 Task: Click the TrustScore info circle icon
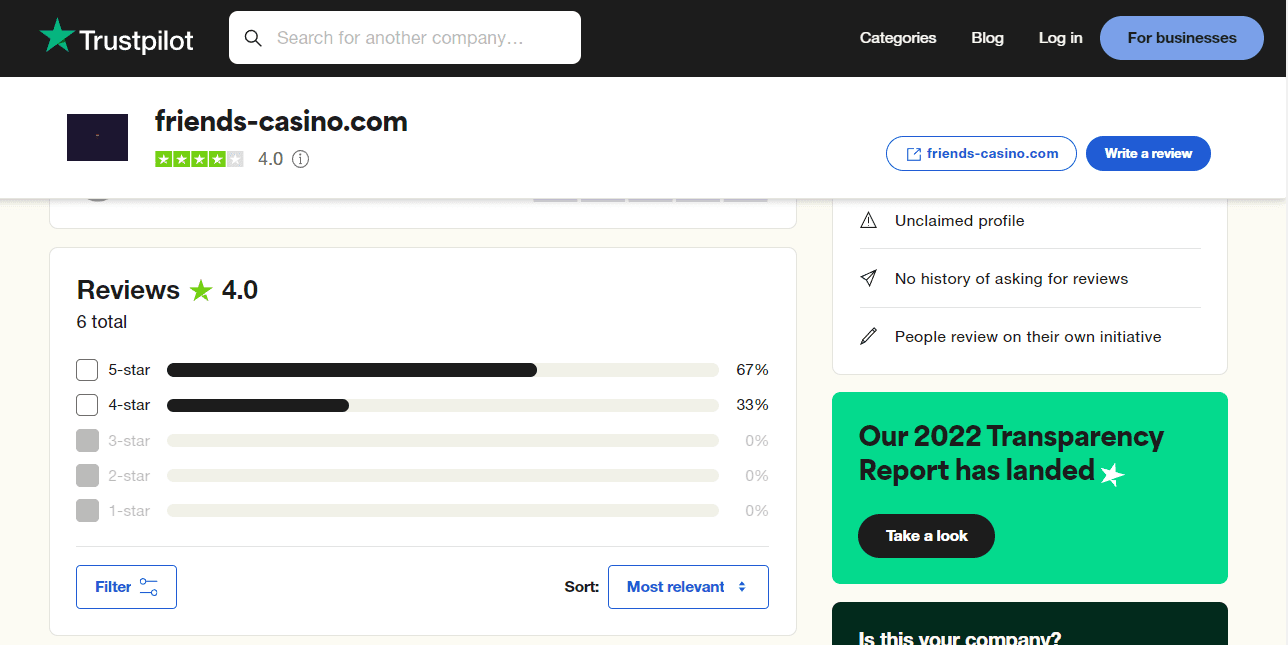pyautogui.click(x=300, y=159)
